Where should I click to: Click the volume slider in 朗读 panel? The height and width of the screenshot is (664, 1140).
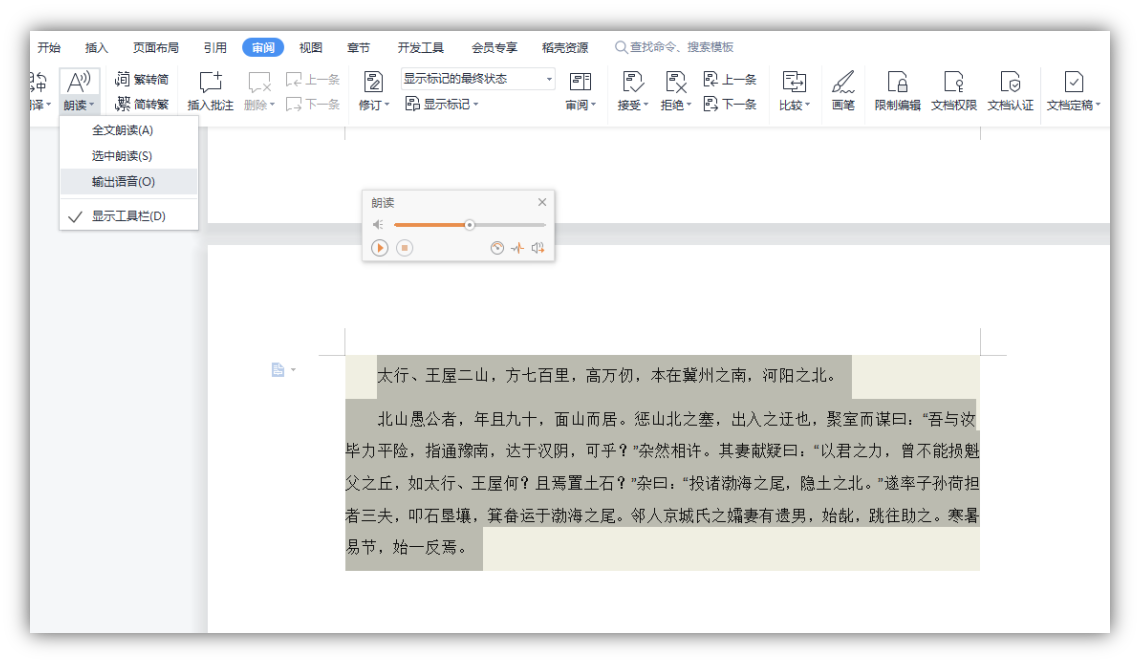click(469, 225)
